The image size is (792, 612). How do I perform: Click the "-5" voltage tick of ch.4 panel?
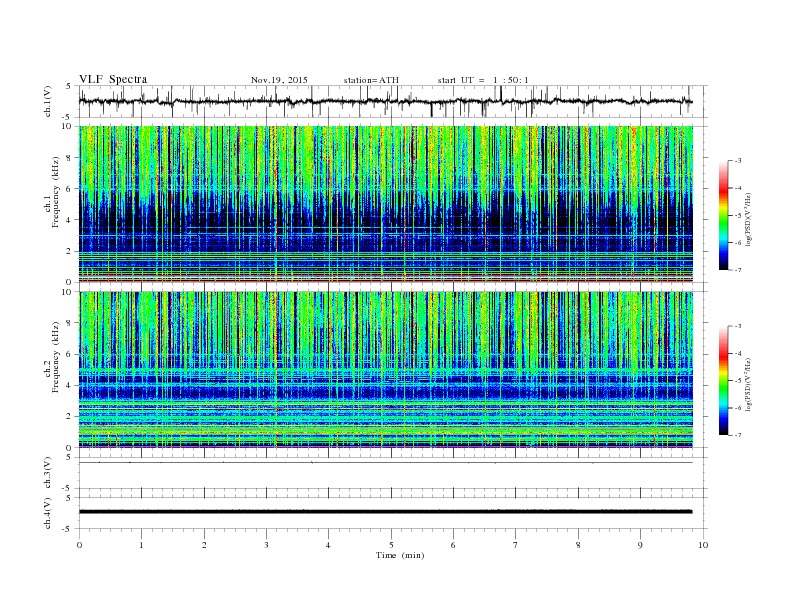click(x=67, y=529)
